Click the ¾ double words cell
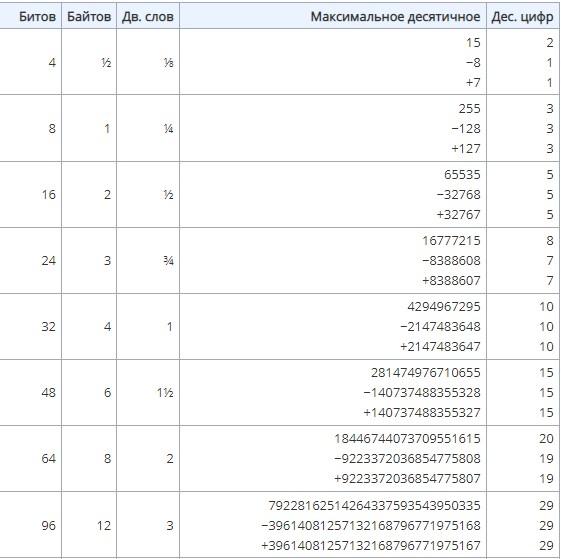561x559 pixels. point(169,261)
